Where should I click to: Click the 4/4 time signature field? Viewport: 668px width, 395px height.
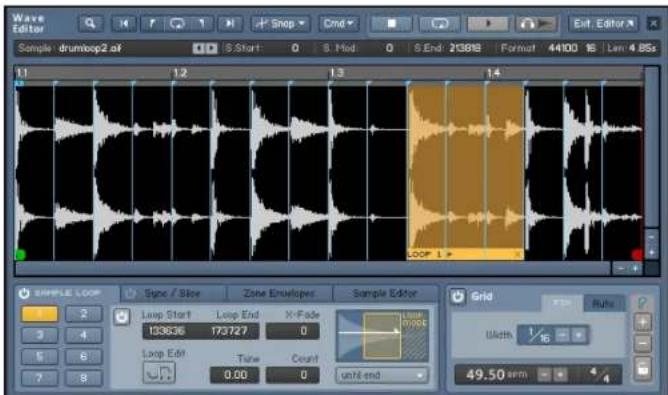[600, 375]
